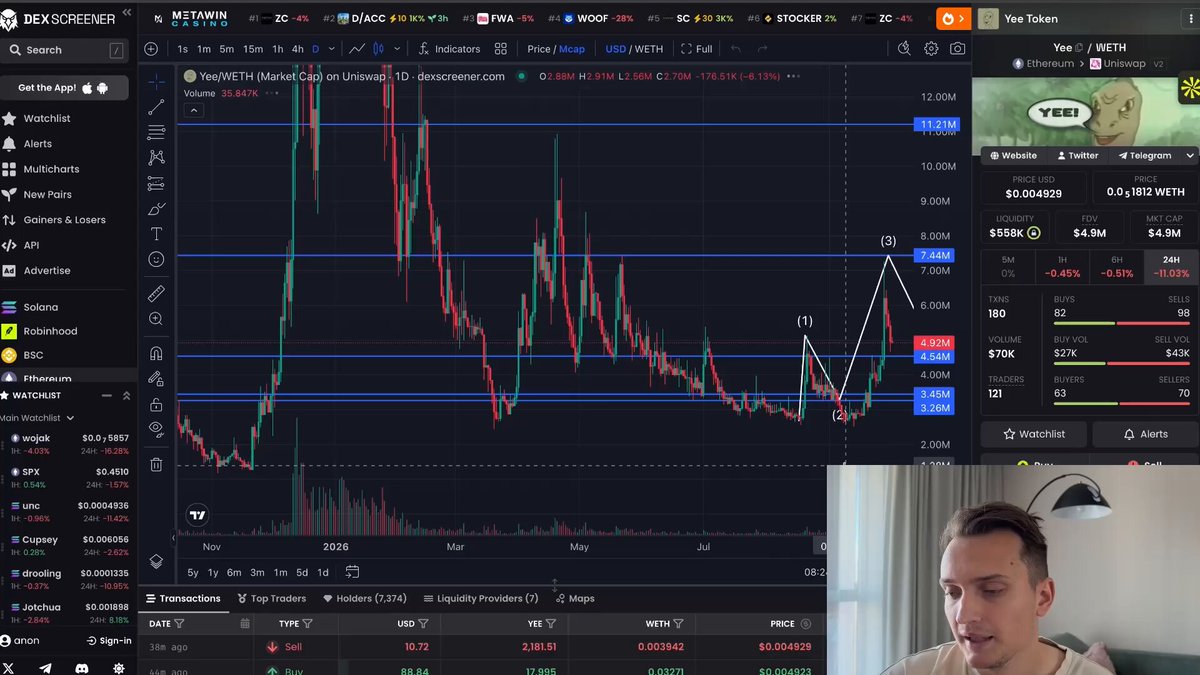Viewport: 1200px width, 675px height.
Task: Select the trend line drawing tool
Action: tap(157, 107)
